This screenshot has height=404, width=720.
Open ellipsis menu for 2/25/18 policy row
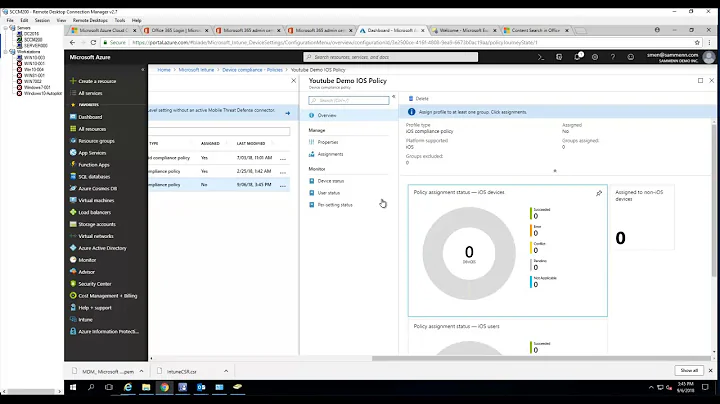pyautogui.click(x=283, y=171)
